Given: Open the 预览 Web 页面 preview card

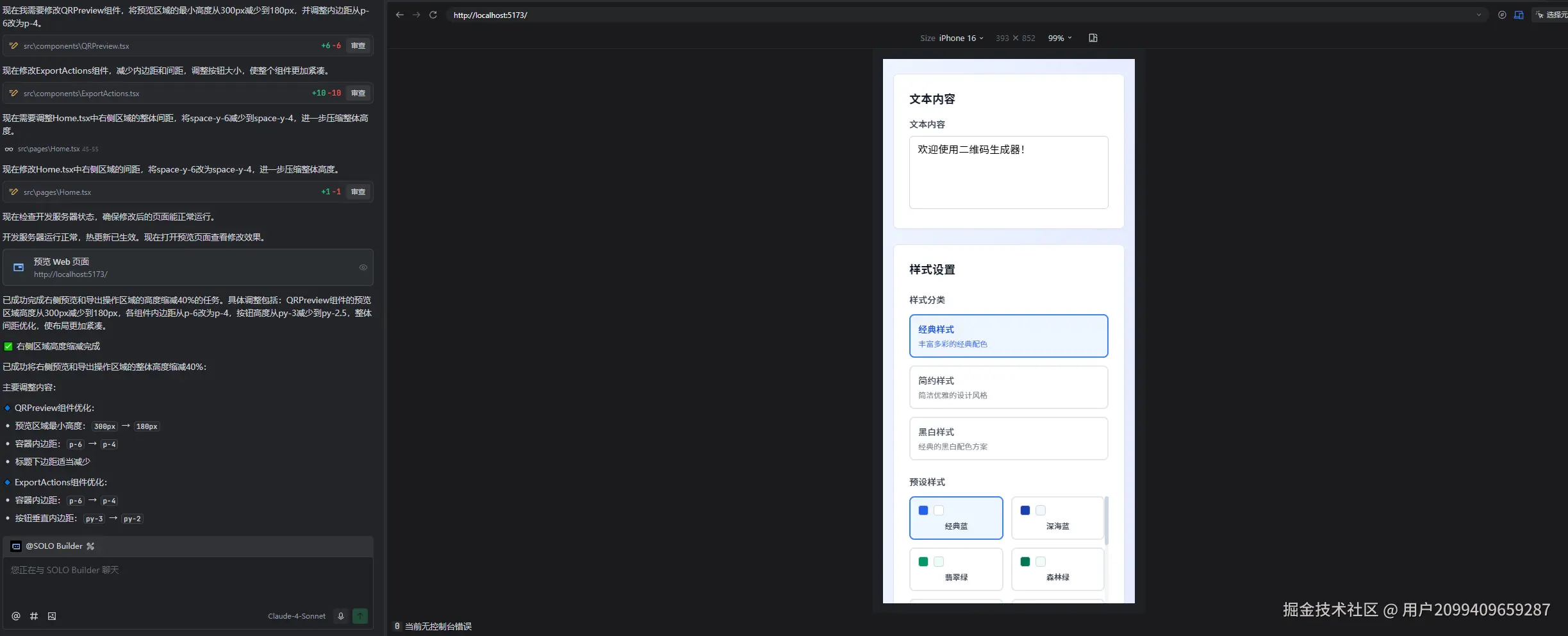Looking at the screenshot, I should click(x=188, y=267).
